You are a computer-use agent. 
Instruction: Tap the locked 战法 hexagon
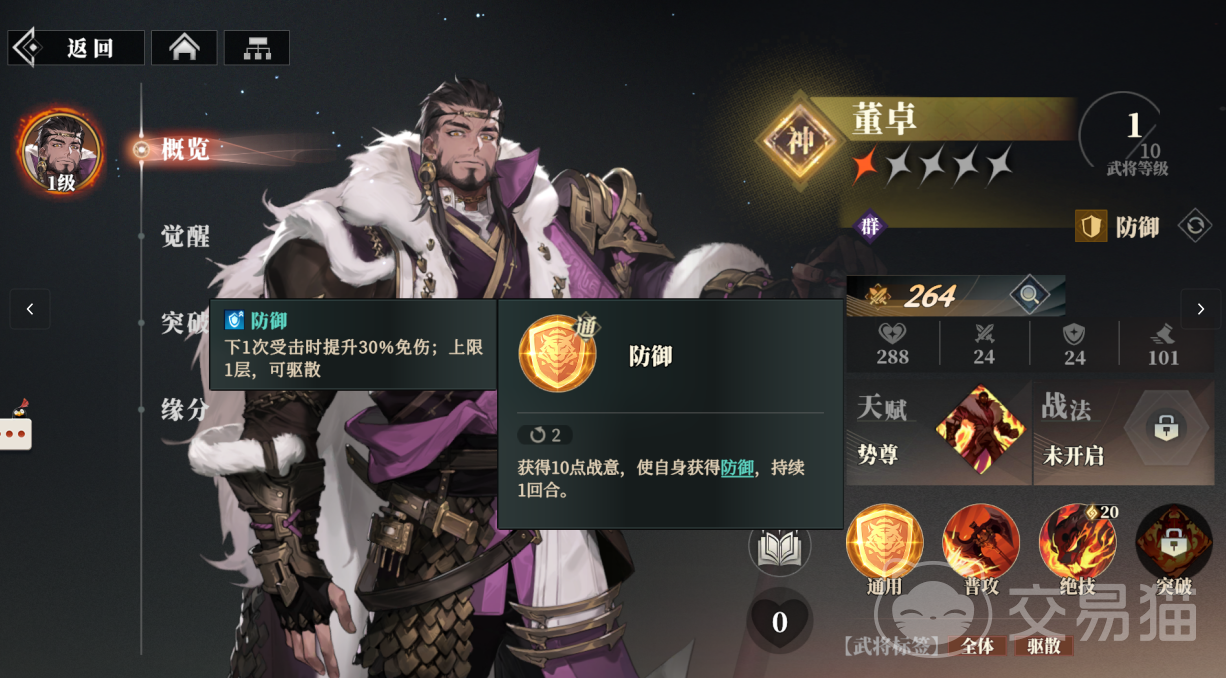pos(1166,429)
